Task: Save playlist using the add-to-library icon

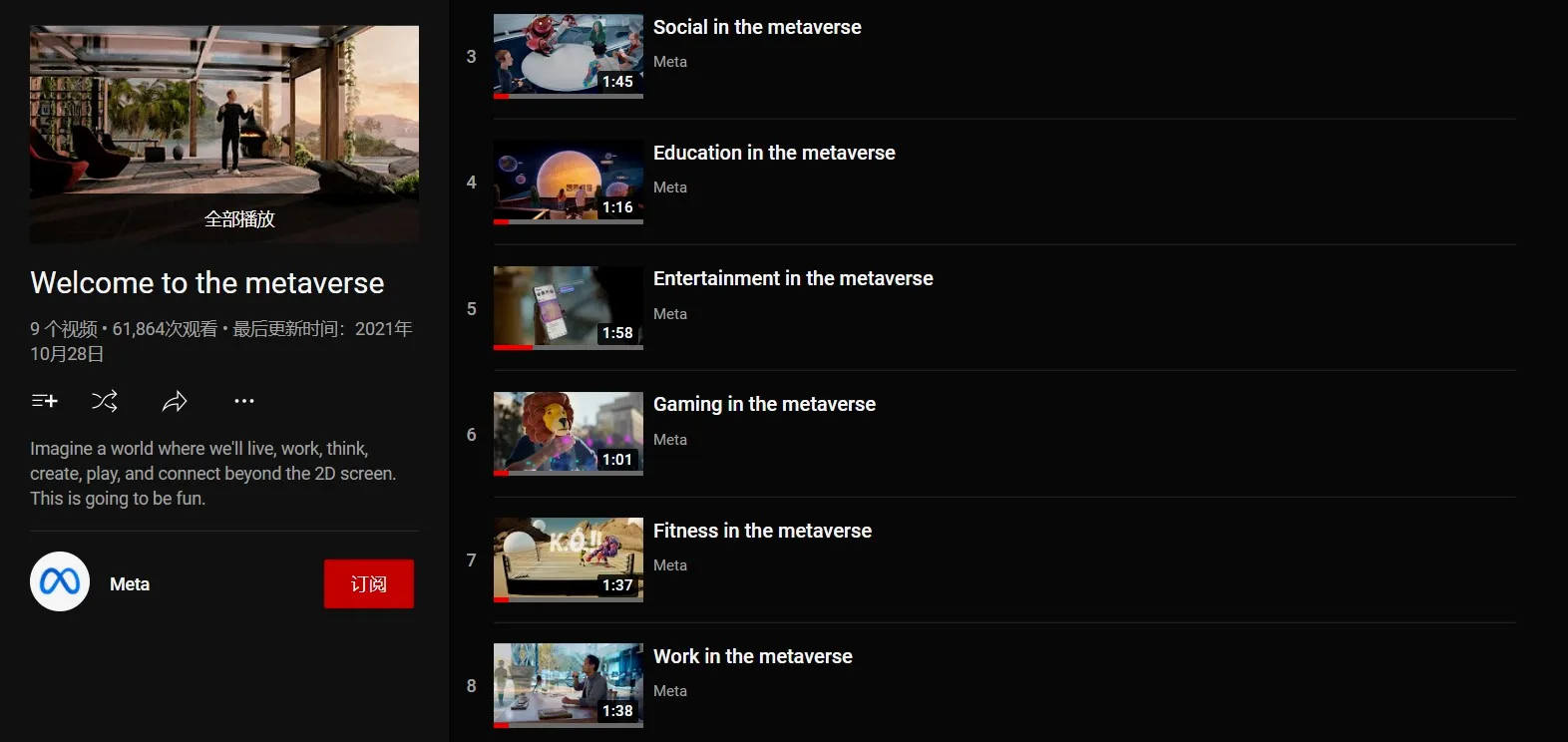Action: tap(44, 401)
